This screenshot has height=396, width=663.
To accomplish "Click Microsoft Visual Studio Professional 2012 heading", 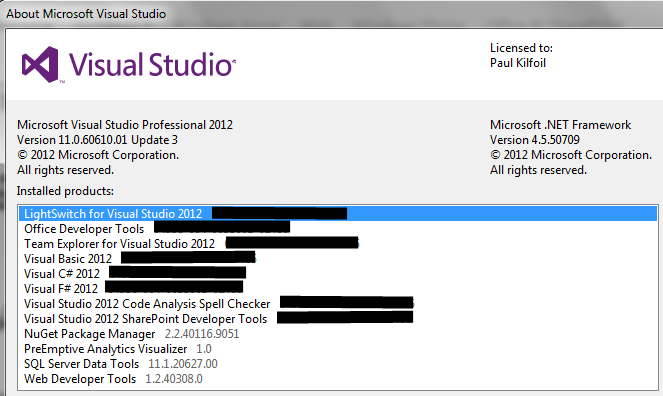I will point(125,125).
